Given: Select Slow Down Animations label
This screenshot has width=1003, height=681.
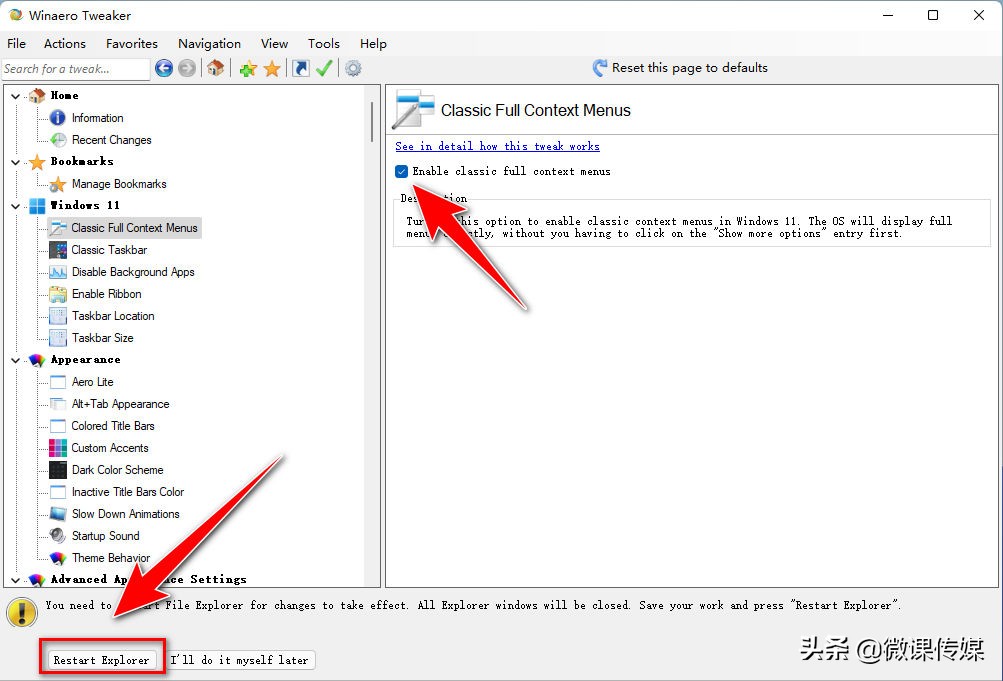Looking at the screenshot, I should coord(125,514).
